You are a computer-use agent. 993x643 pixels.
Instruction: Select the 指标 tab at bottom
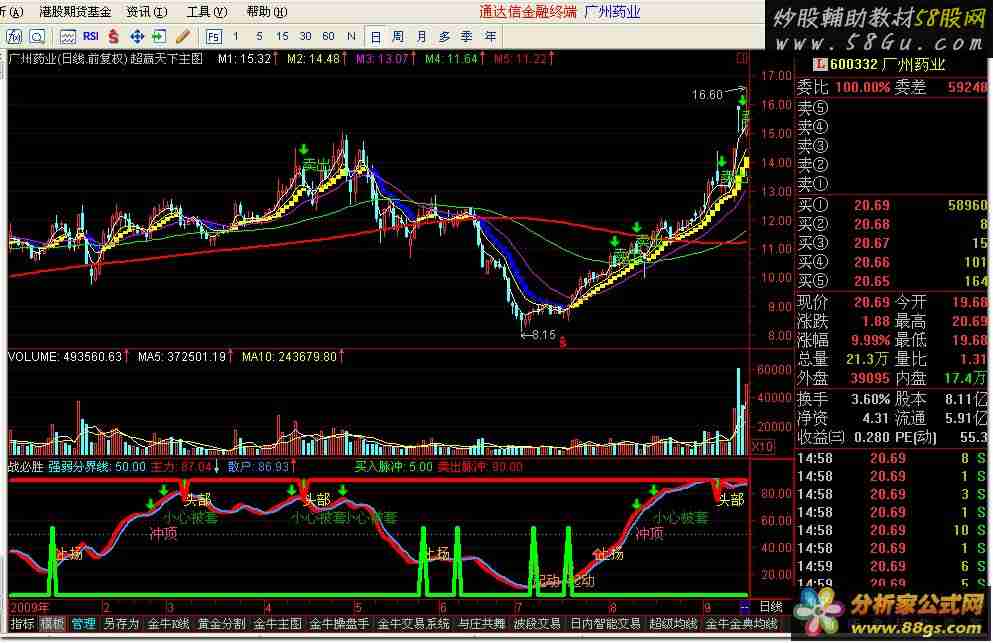point(22,624)
